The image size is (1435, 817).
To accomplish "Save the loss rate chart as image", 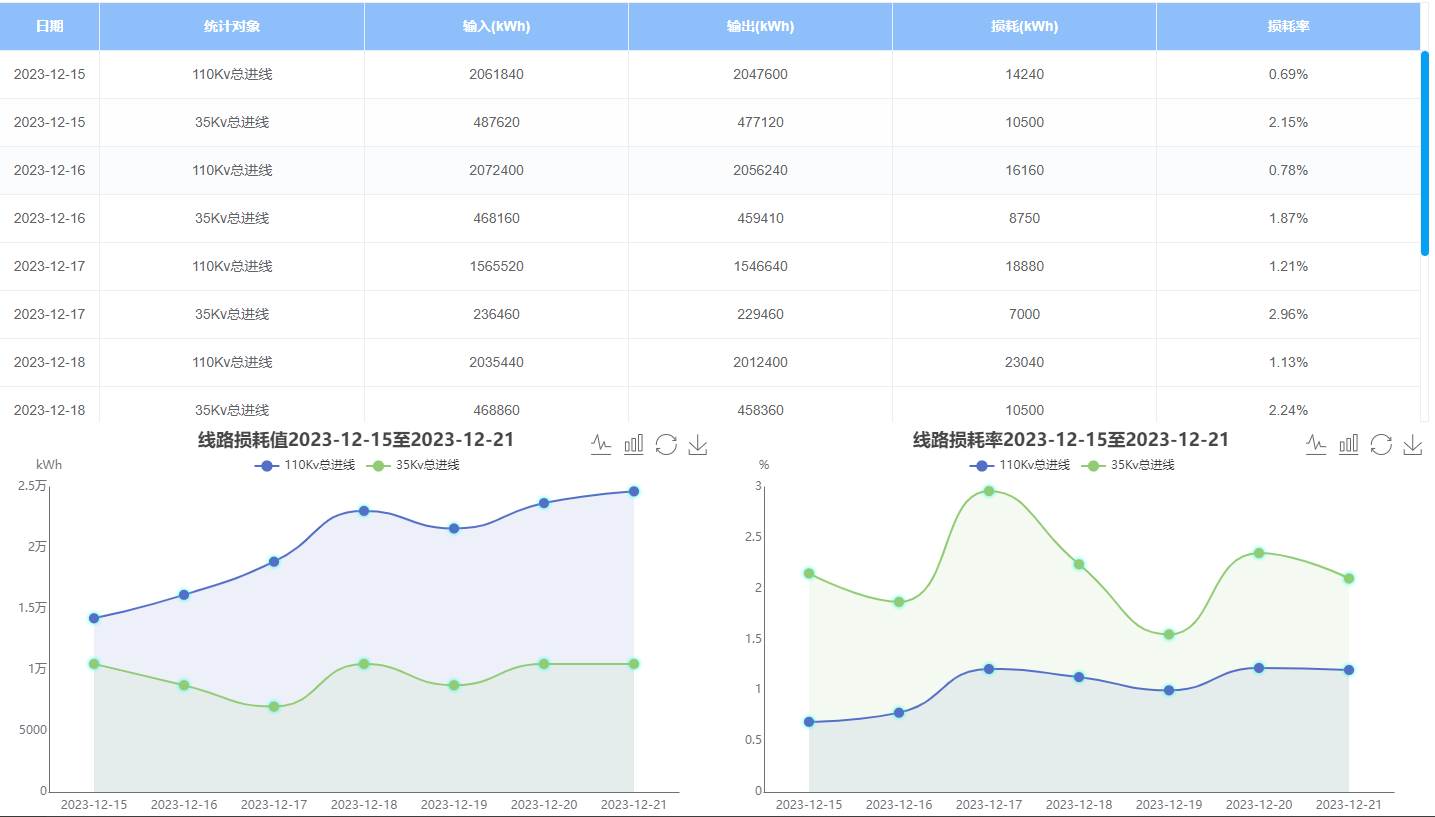I will point(1413,444).
